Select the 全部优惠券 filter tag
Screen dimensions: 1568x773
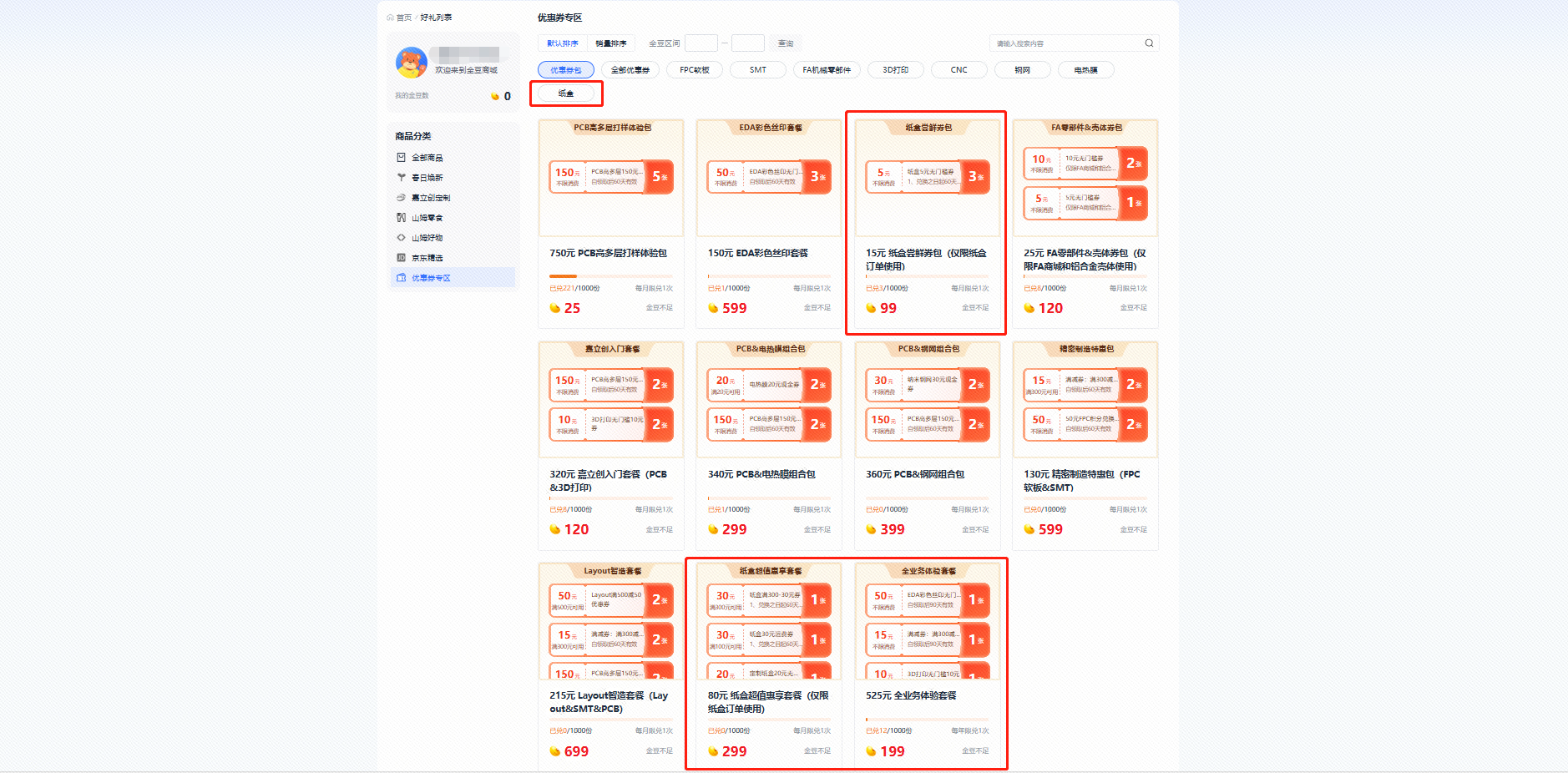point(630,70)
